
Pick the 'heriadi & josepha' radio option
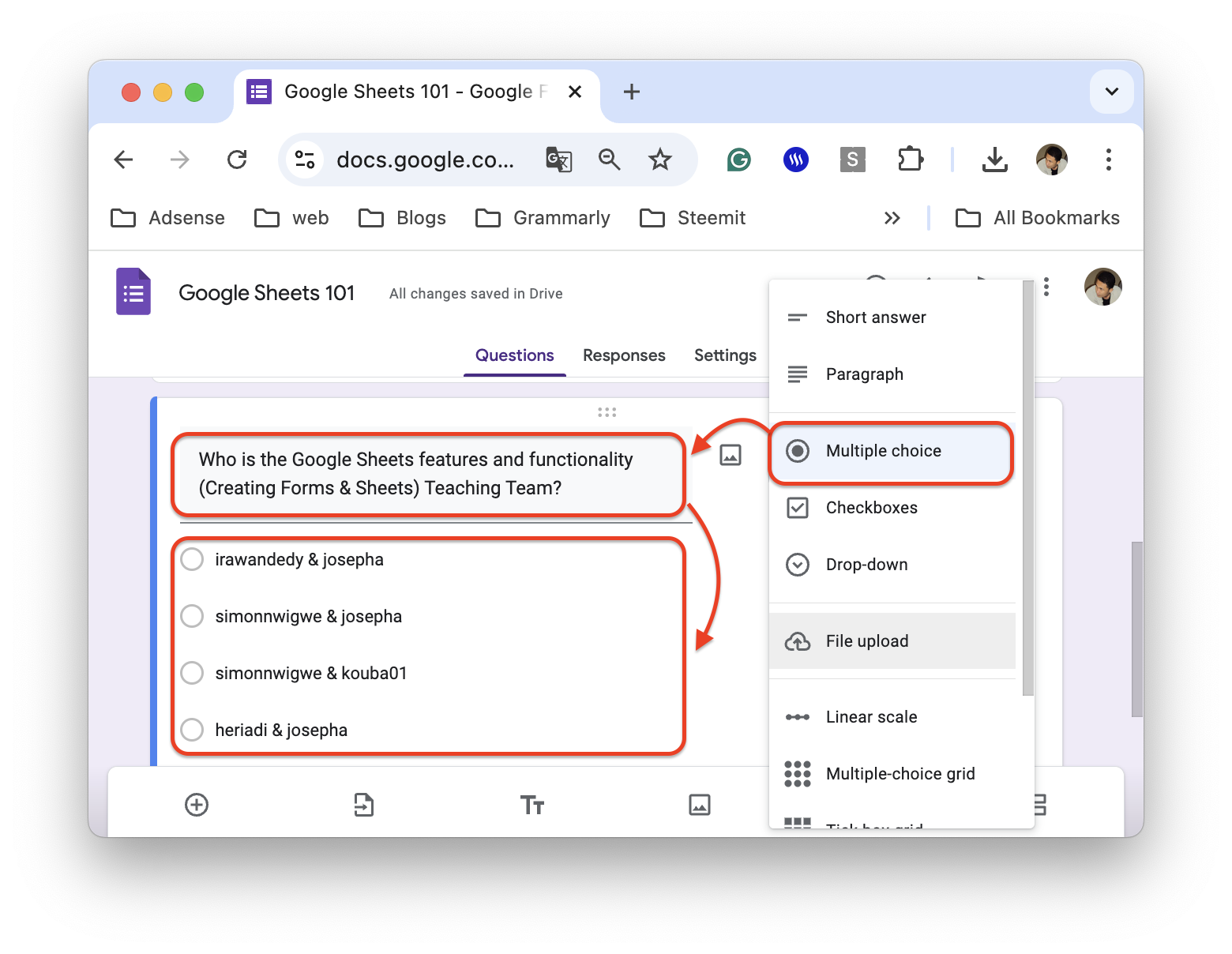click(x=192, y=731)
